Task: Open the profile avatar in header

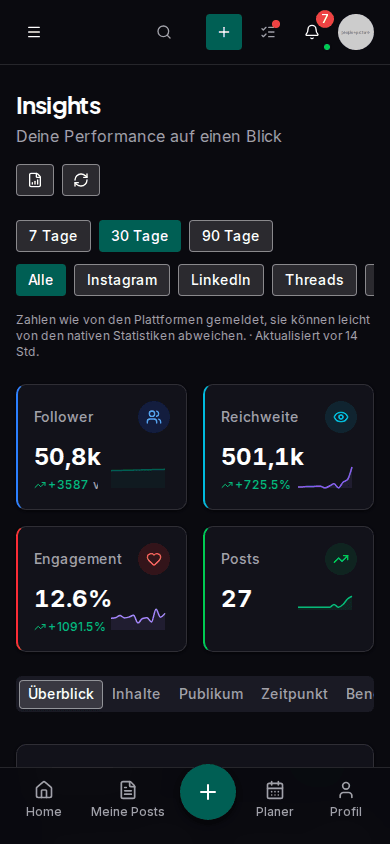Action: point(356,32)
